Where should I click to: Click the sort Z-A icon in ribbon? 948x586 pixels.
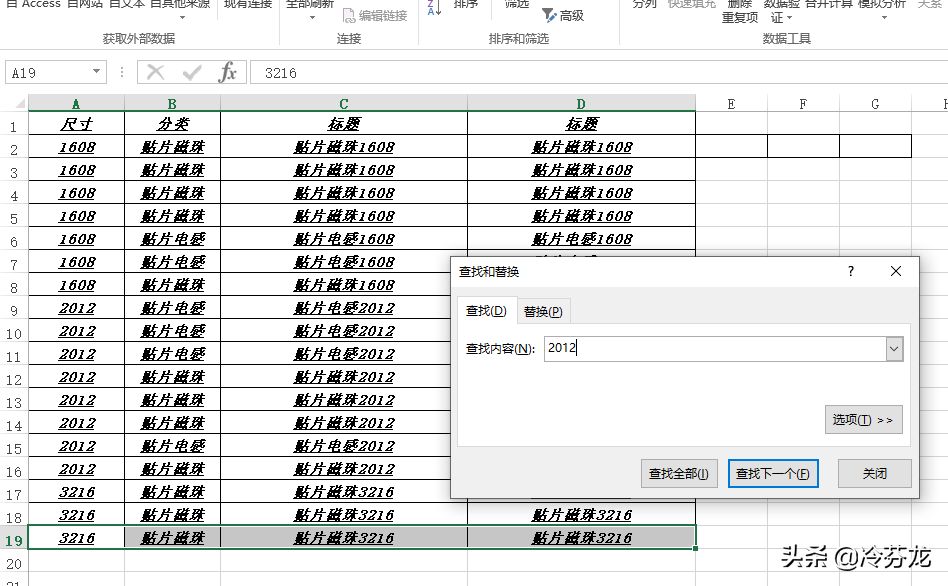(434, 8)
